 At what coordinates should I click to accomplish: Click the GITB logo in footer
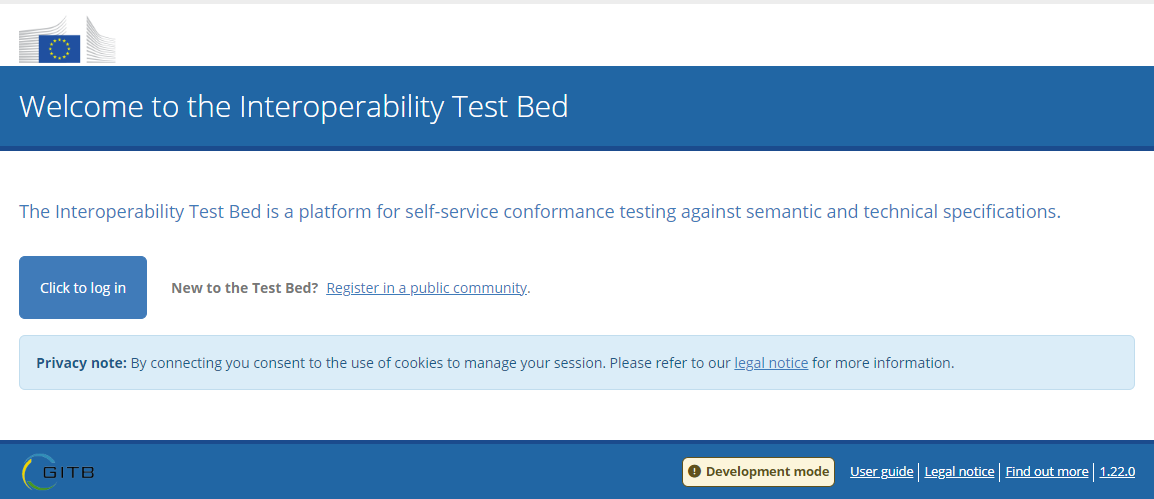click(x=58, y=472)
